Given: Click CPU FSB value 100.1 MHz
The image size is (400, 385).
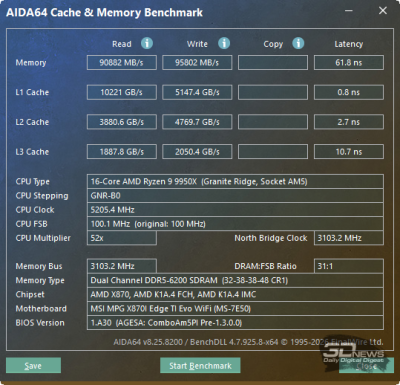Looking at the screenshot, I should [x=235, y=224].
